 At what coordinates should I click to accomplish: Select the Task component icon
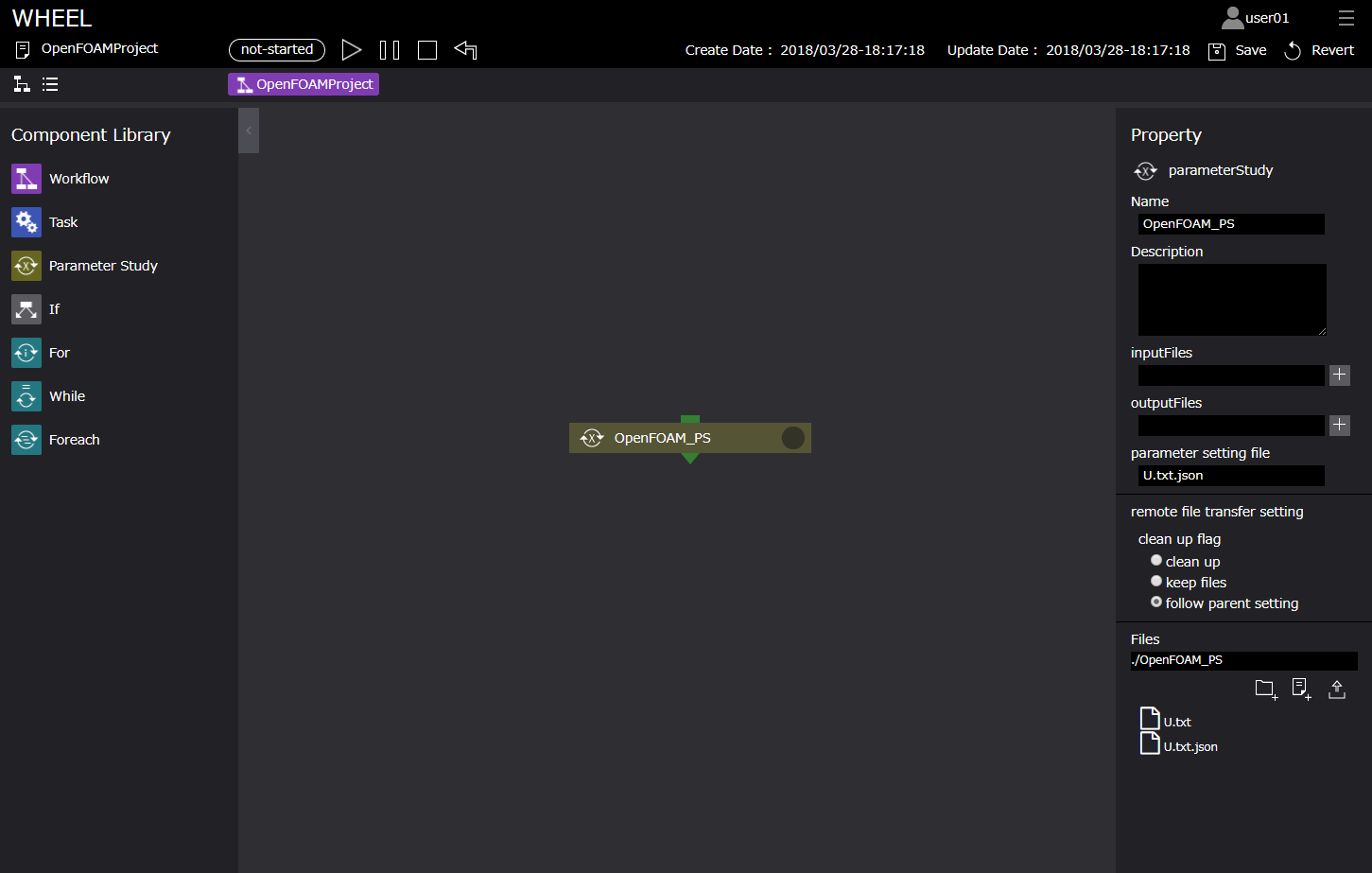[x=26, y=222]
